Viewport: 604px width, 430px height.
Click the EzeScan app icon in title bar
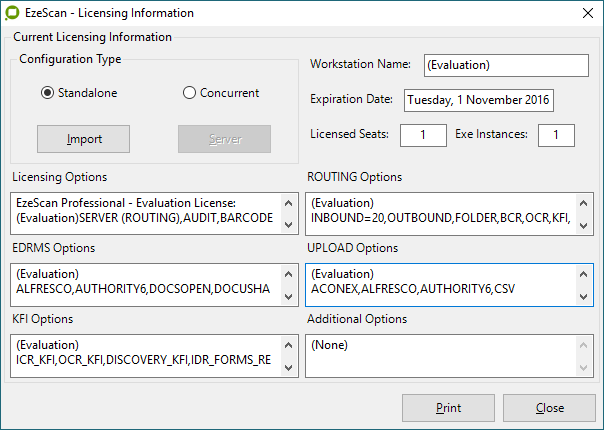(14, 14)
